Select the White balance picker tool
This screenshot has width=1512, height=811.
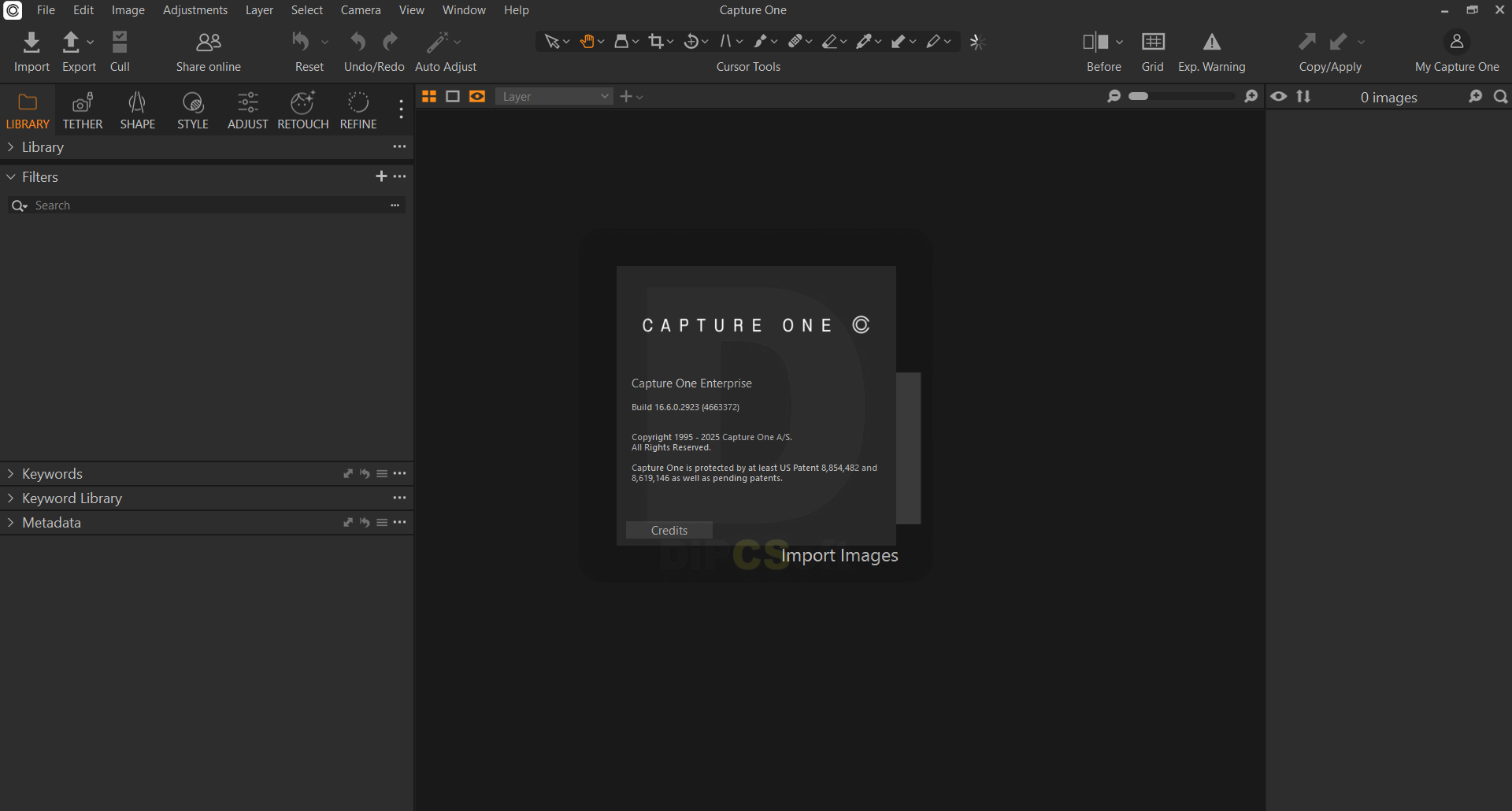[865, 42]
